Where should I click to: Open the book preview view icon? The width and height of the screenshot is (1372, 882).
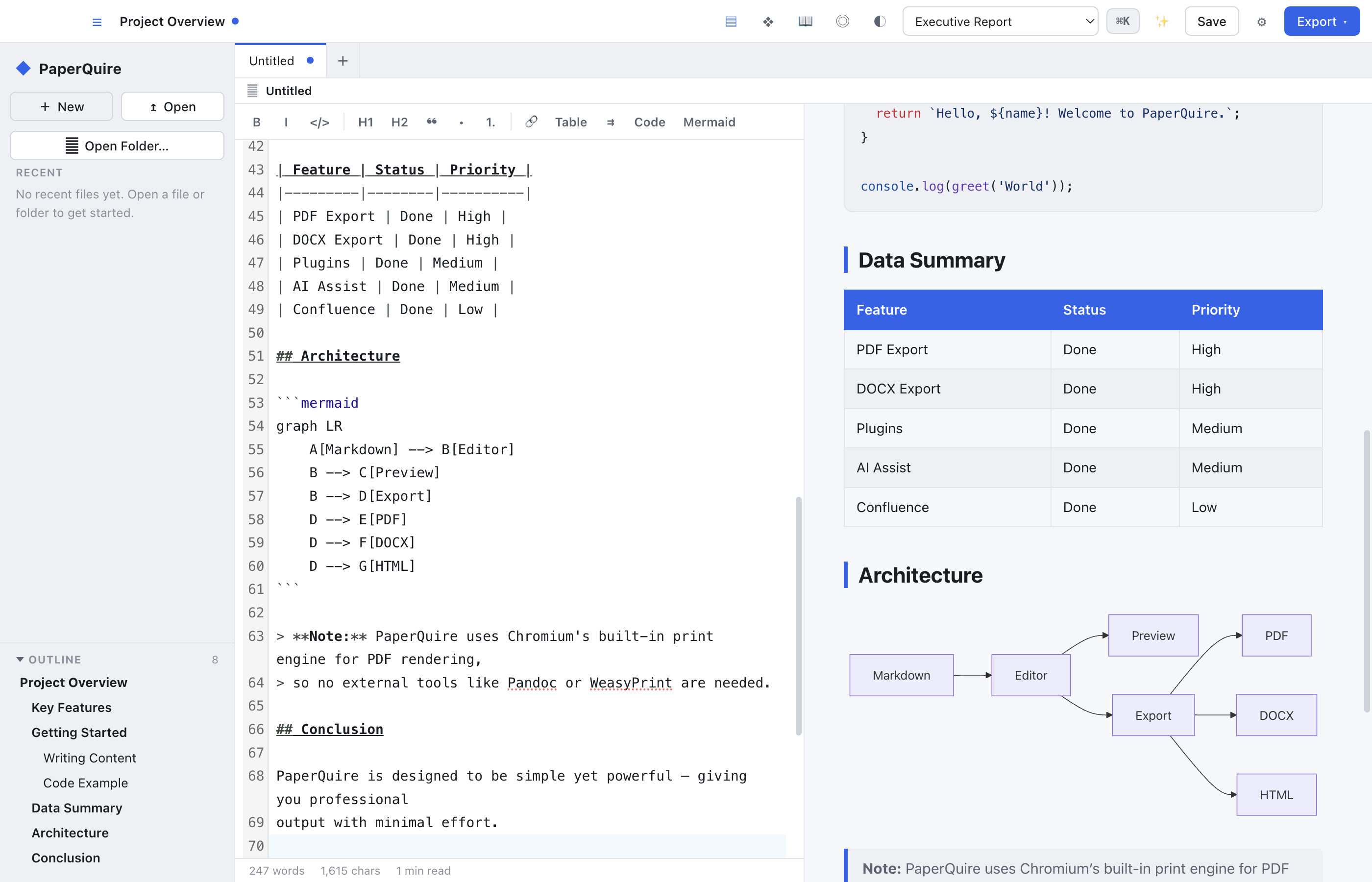[805, 22]
